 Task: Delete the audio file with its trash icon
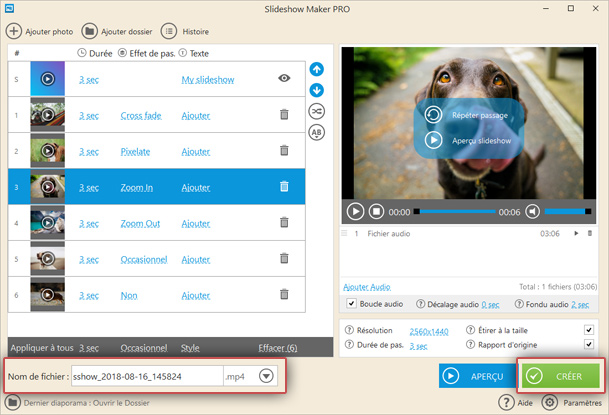coord(590,233)
